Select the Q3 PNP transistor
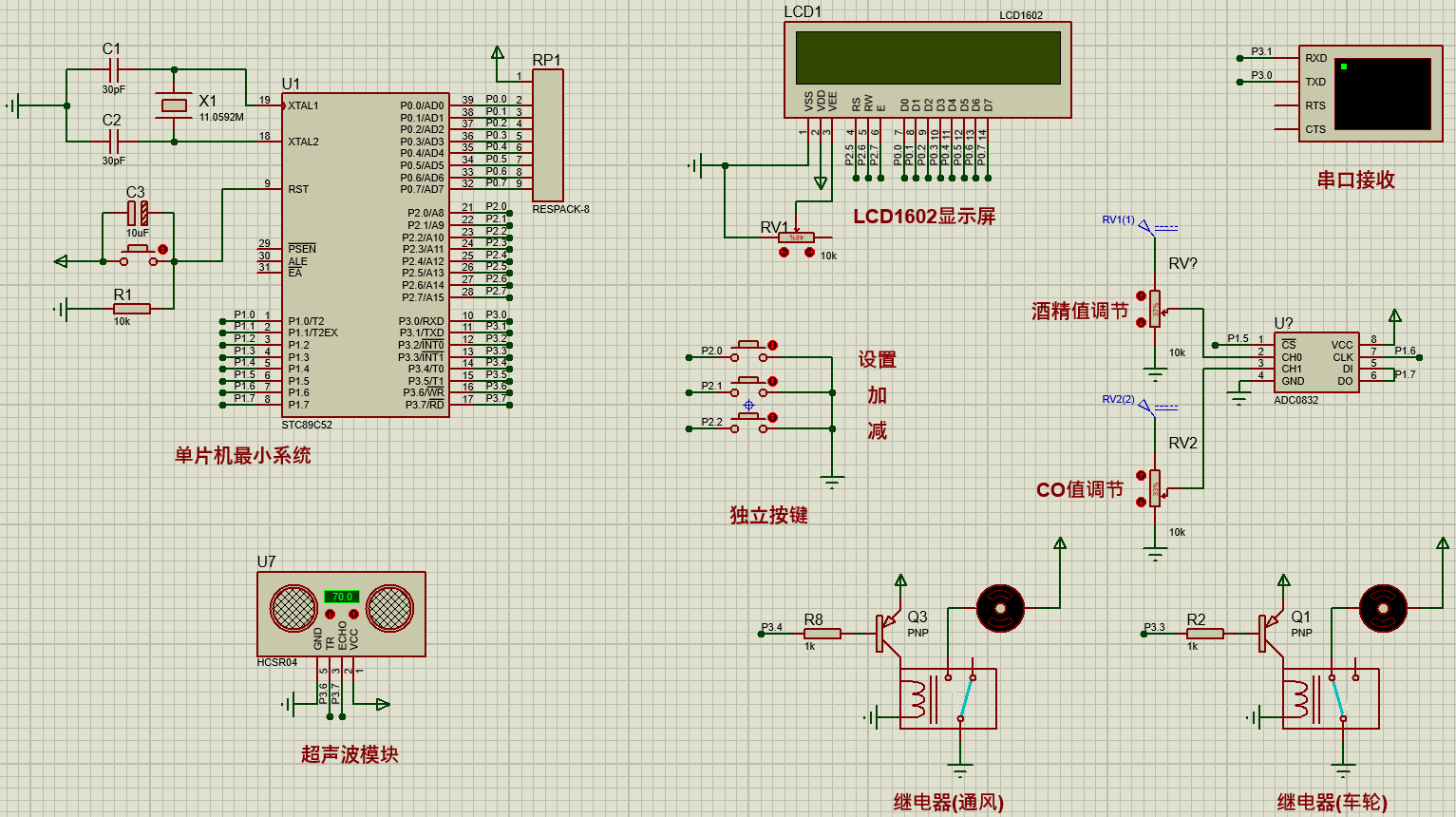The height and width of the screenshot is (817, 1456). click(887, 634)
